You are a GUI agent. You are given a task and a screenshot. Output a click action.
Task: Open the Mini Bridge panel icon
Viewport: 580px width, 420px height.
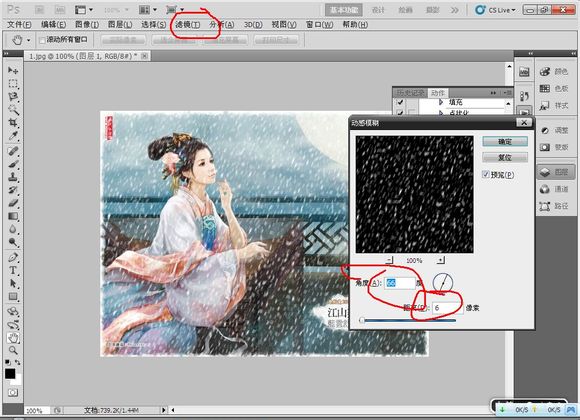524,72
